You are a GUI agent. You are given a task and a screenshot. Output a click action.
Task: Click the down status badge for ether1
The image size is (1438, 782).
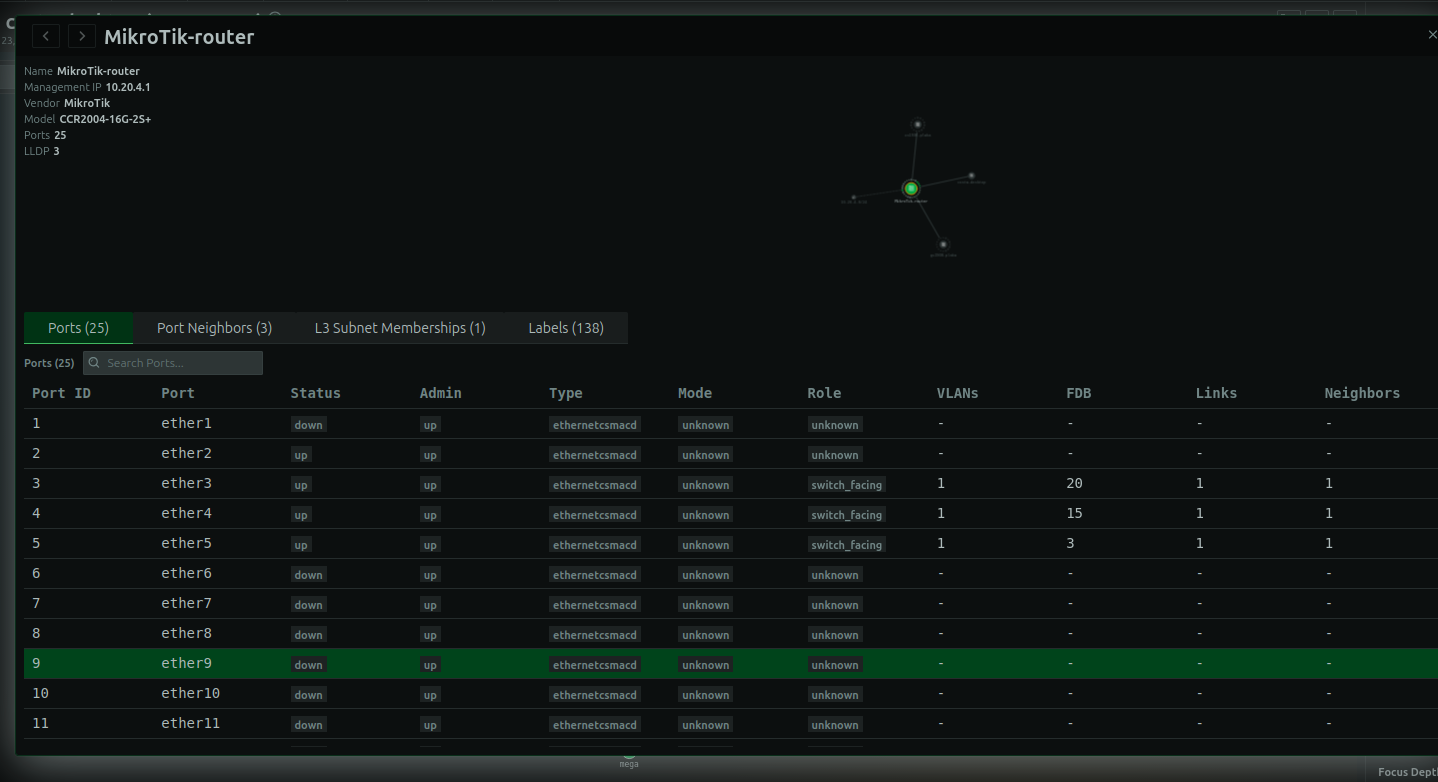[308, 425]
